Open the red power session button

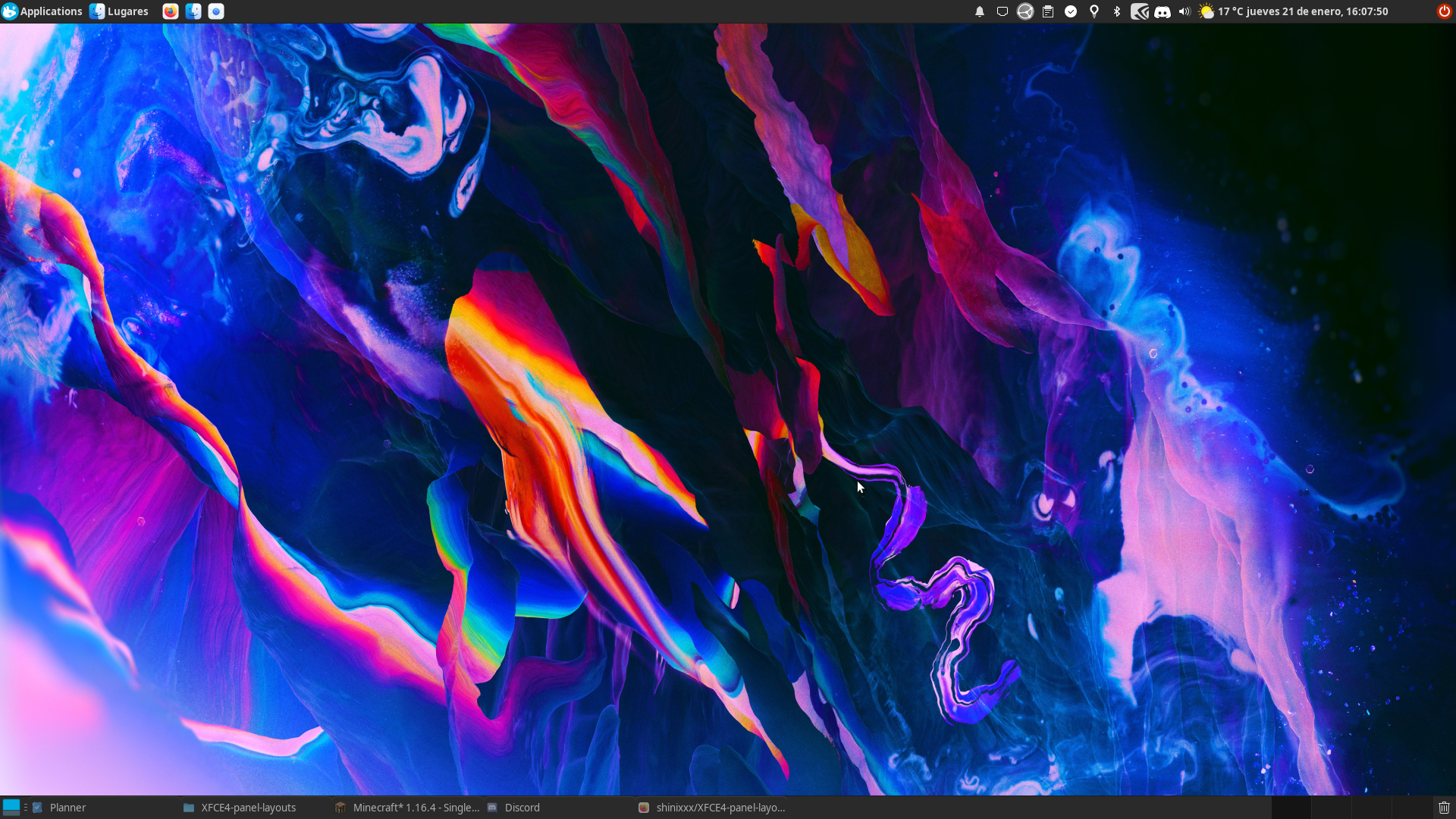(1444, 11)
